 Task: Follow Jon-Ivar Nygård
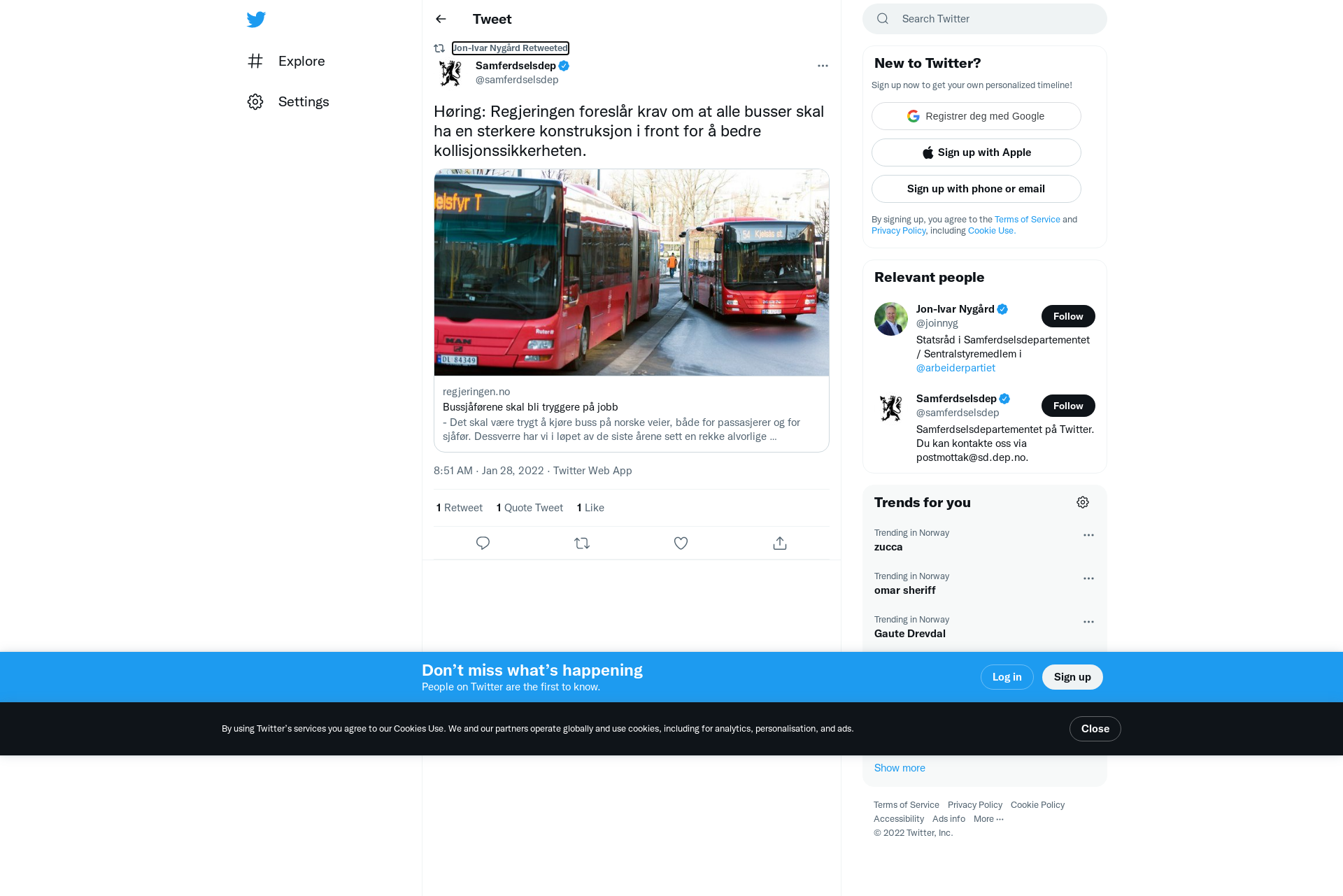tap(1068, 316)
